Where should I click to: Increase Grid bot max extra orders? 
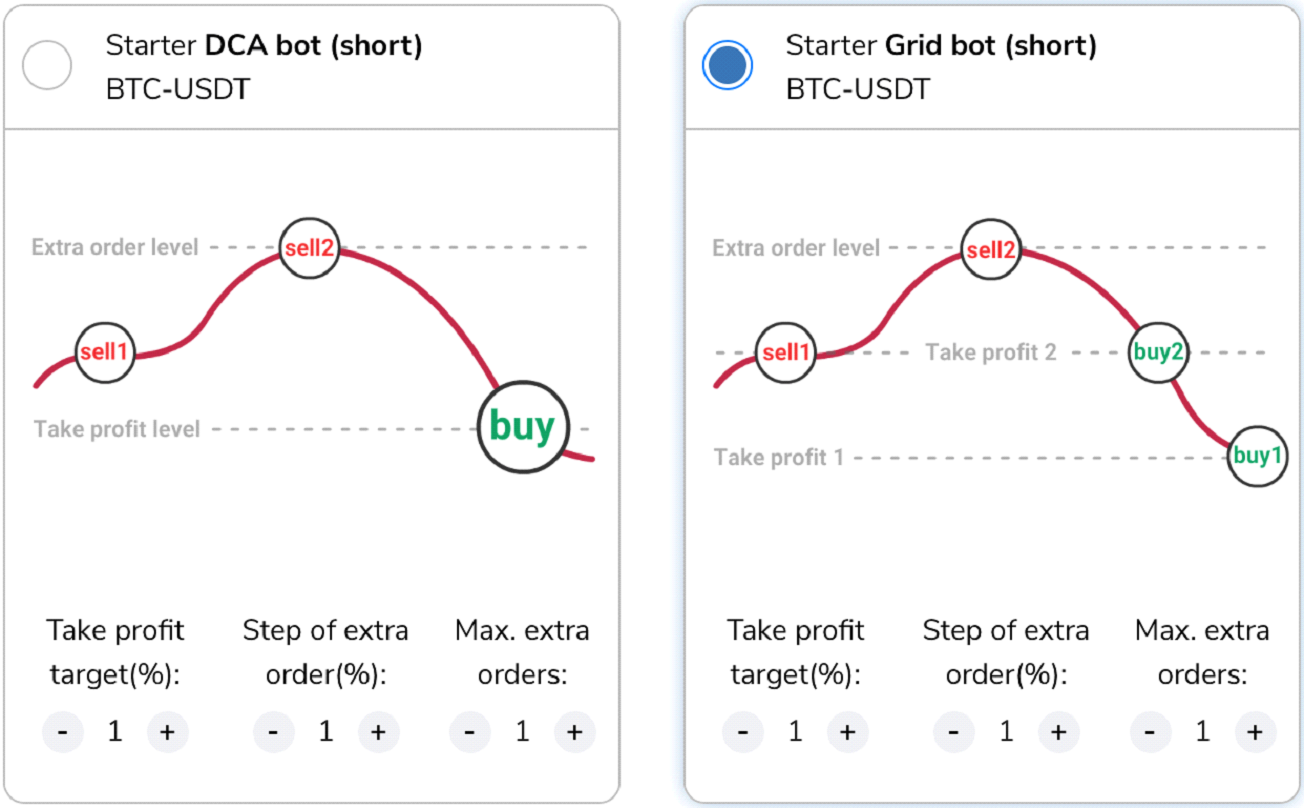tap(1254, 732)
